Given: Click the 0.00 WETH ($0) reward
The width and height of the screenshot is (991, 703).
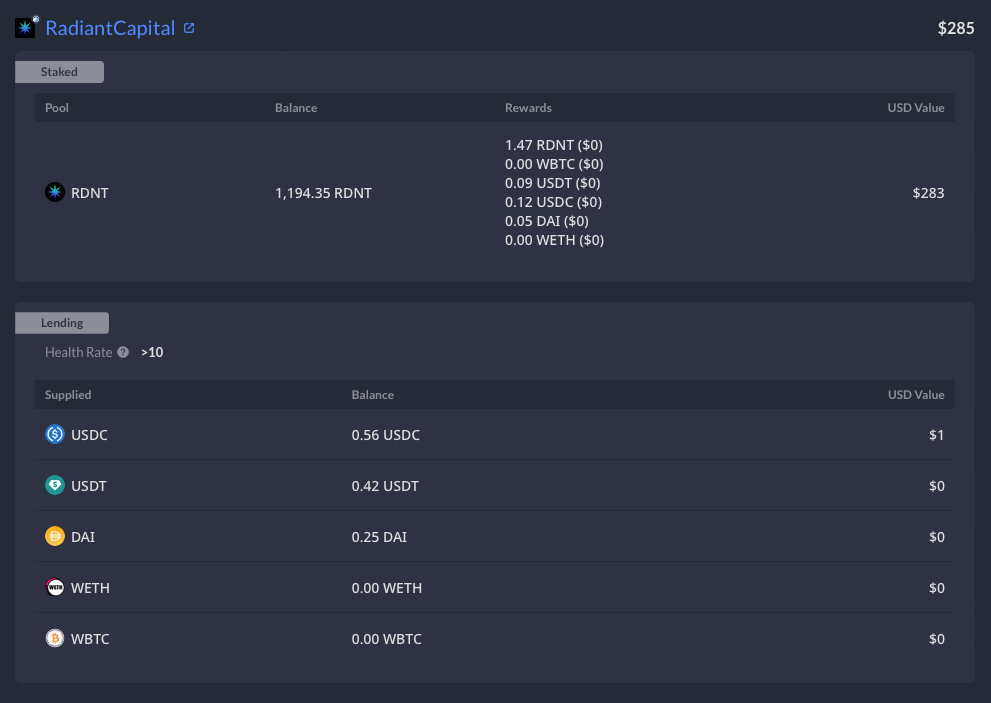Looking at the screenshot, I should (x=554, y=240).
